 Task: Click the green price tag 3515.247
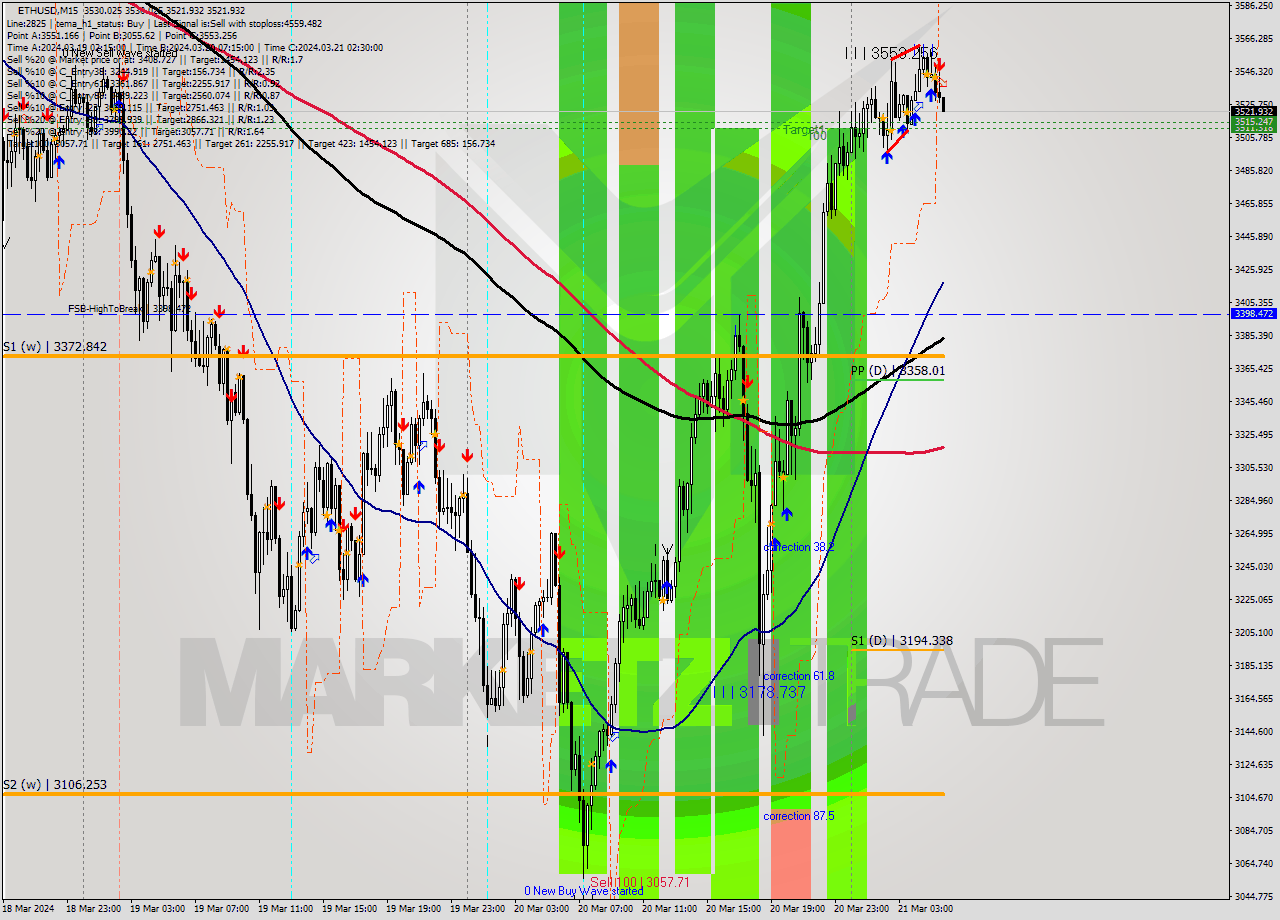(x=1253, y=121)
